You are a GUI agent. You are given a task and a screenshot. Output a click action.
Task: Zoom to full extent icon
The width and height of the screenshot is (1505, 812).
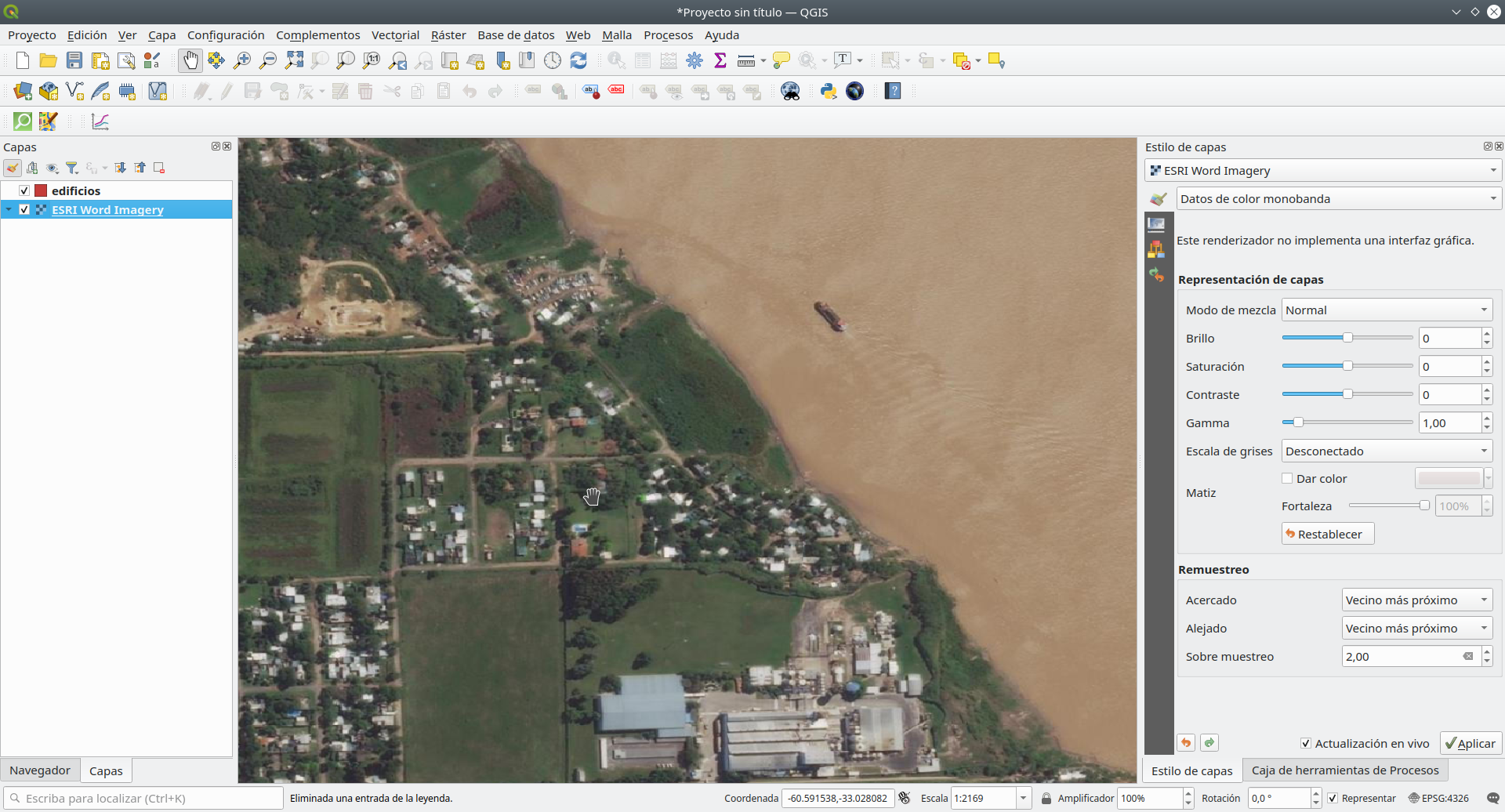pyautogui.click(x=294, y=60)
